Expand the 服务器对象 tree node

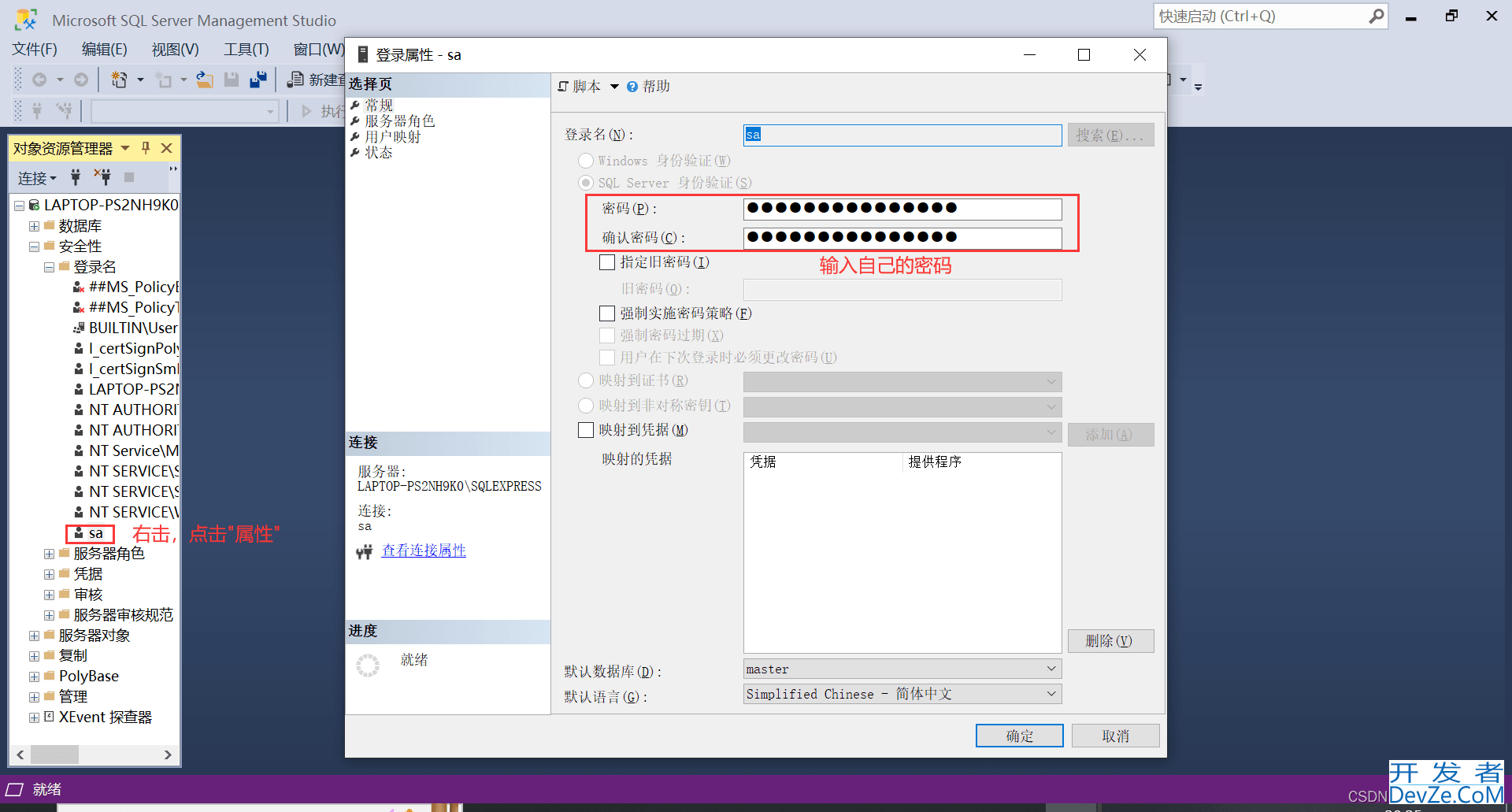(x=34, y=636)
